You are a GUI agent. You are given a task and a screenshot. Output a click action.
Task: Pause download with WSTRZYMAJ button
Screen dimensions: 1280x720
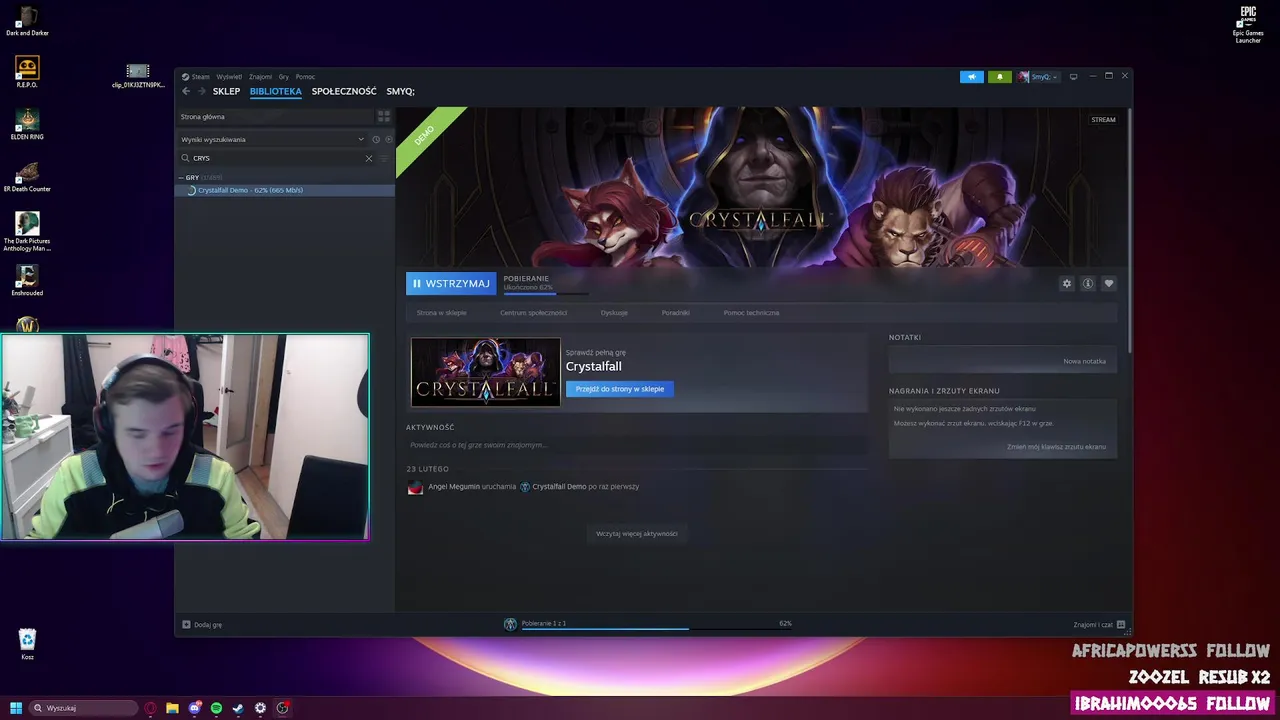tap(451, 284)
